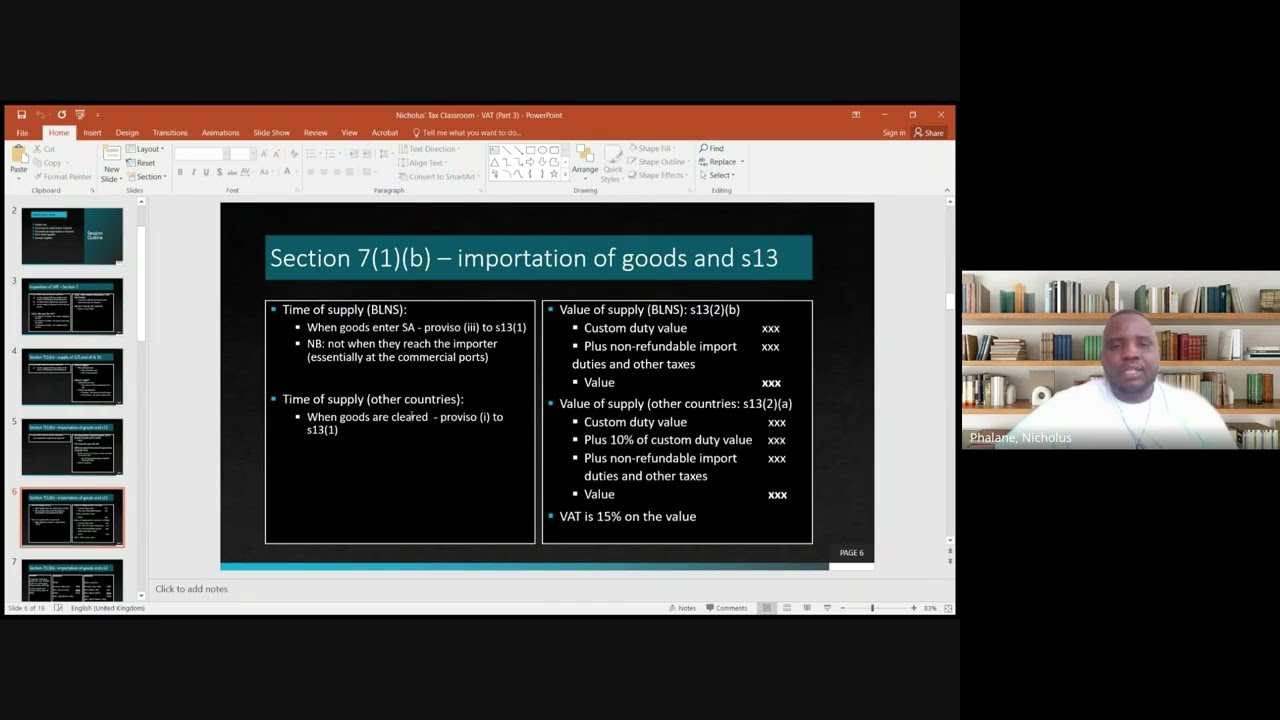Screen dimensions: 1280x720
Task: Decrease font size with the smaller A icon
Action: [x=277, y=154]
